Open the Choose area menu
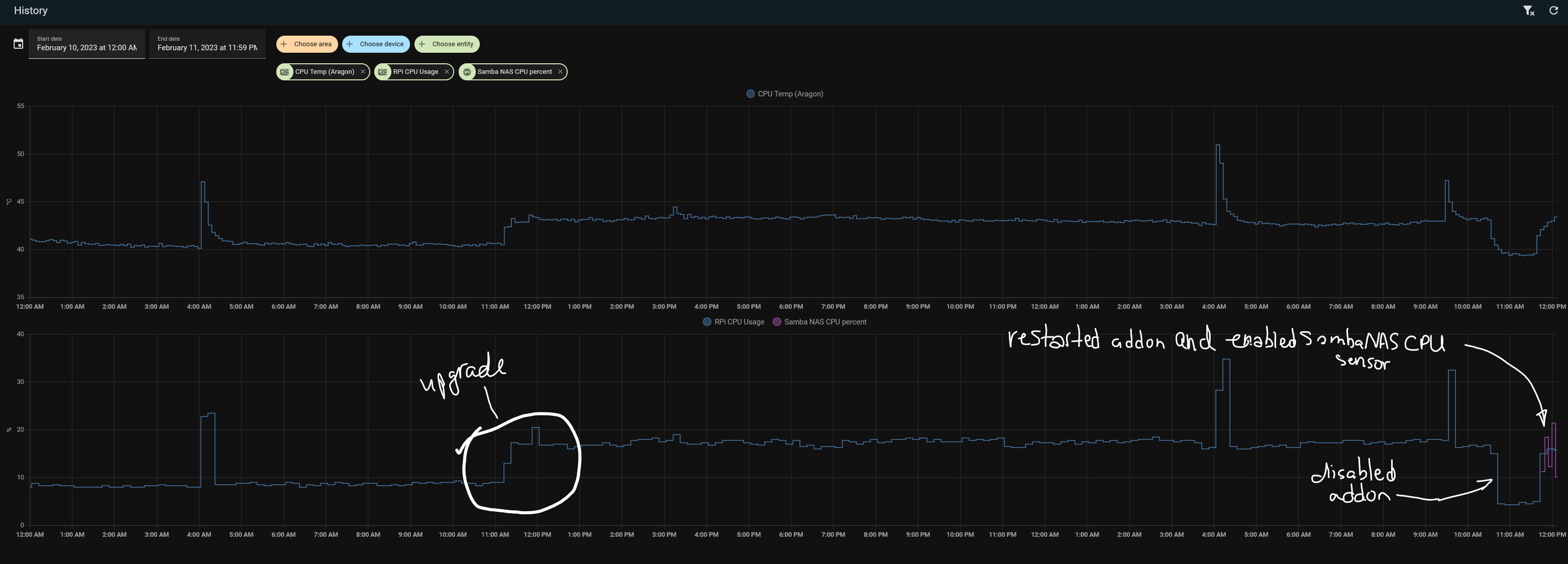 307,44
